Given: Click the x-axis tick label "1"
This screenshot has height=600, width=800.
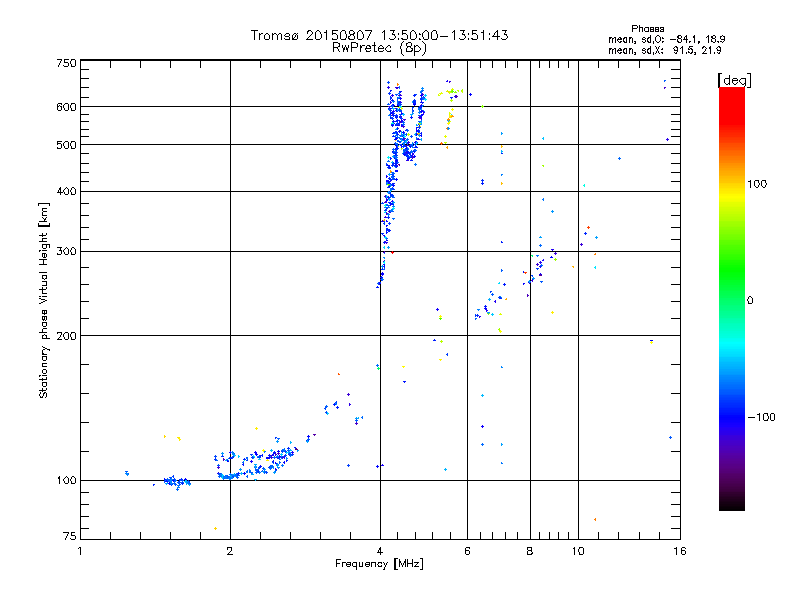Looking at the screenshot, I should click(x=80, y=551).
